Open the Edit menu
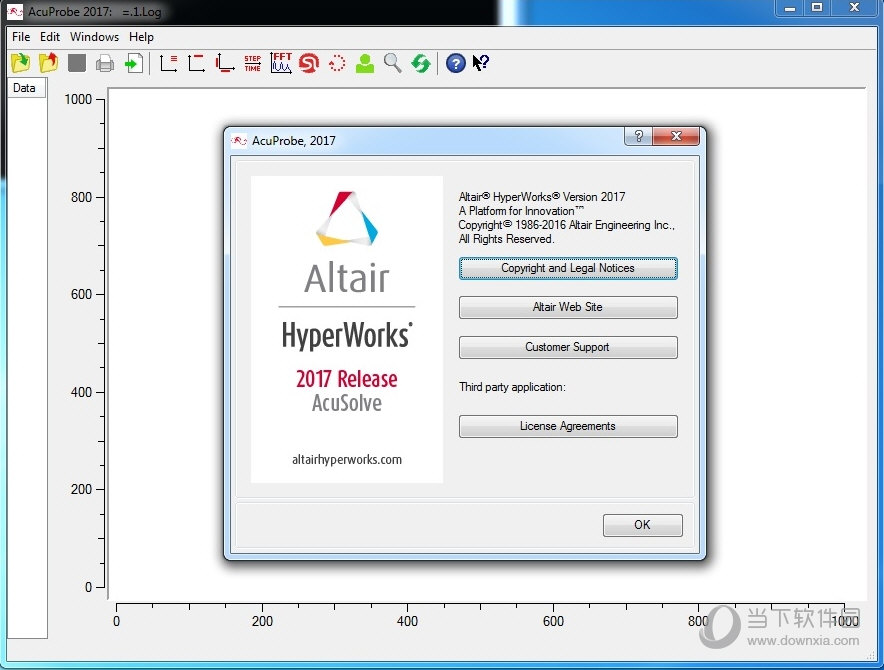This screenshot has width=884, height=670. coord(50,37)
